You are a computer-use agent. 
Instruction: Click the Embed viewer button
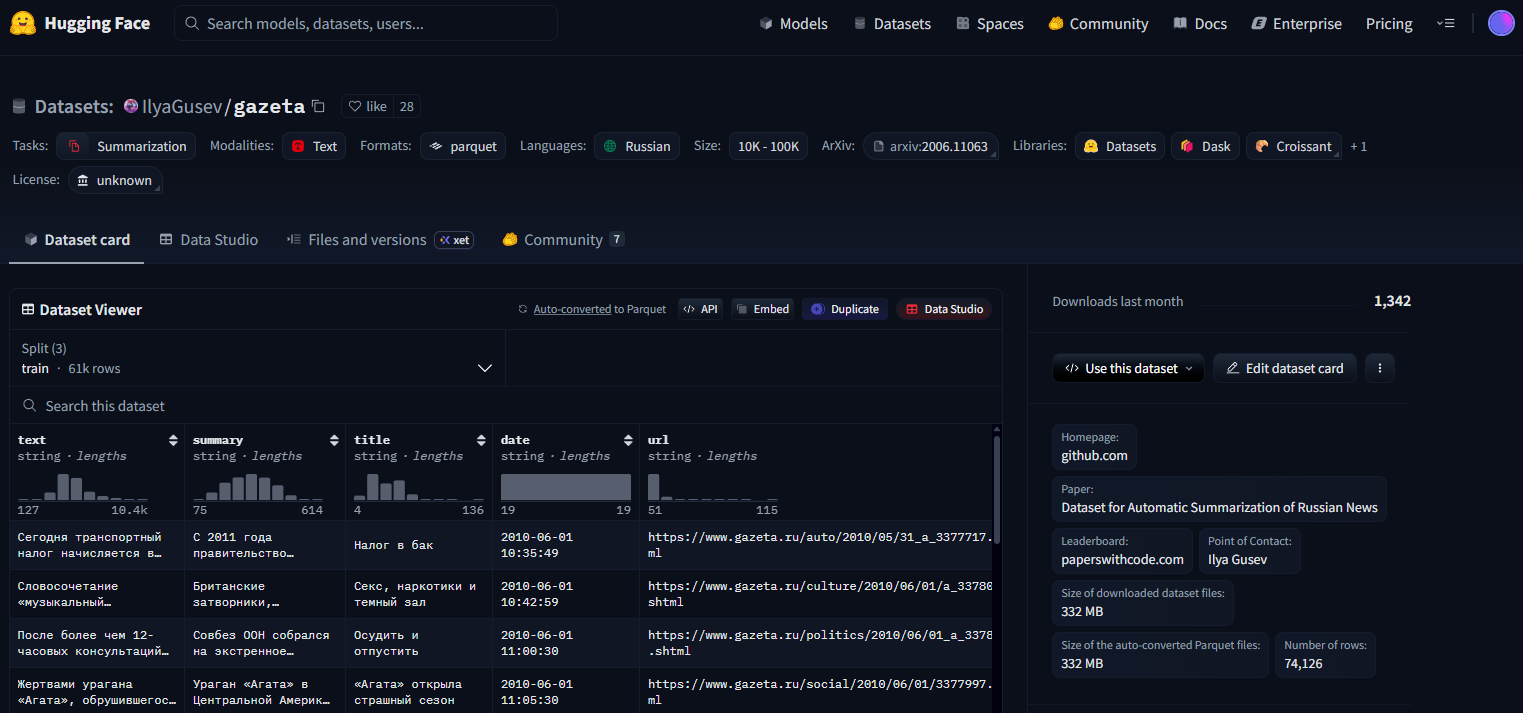(x=762, y=310)
